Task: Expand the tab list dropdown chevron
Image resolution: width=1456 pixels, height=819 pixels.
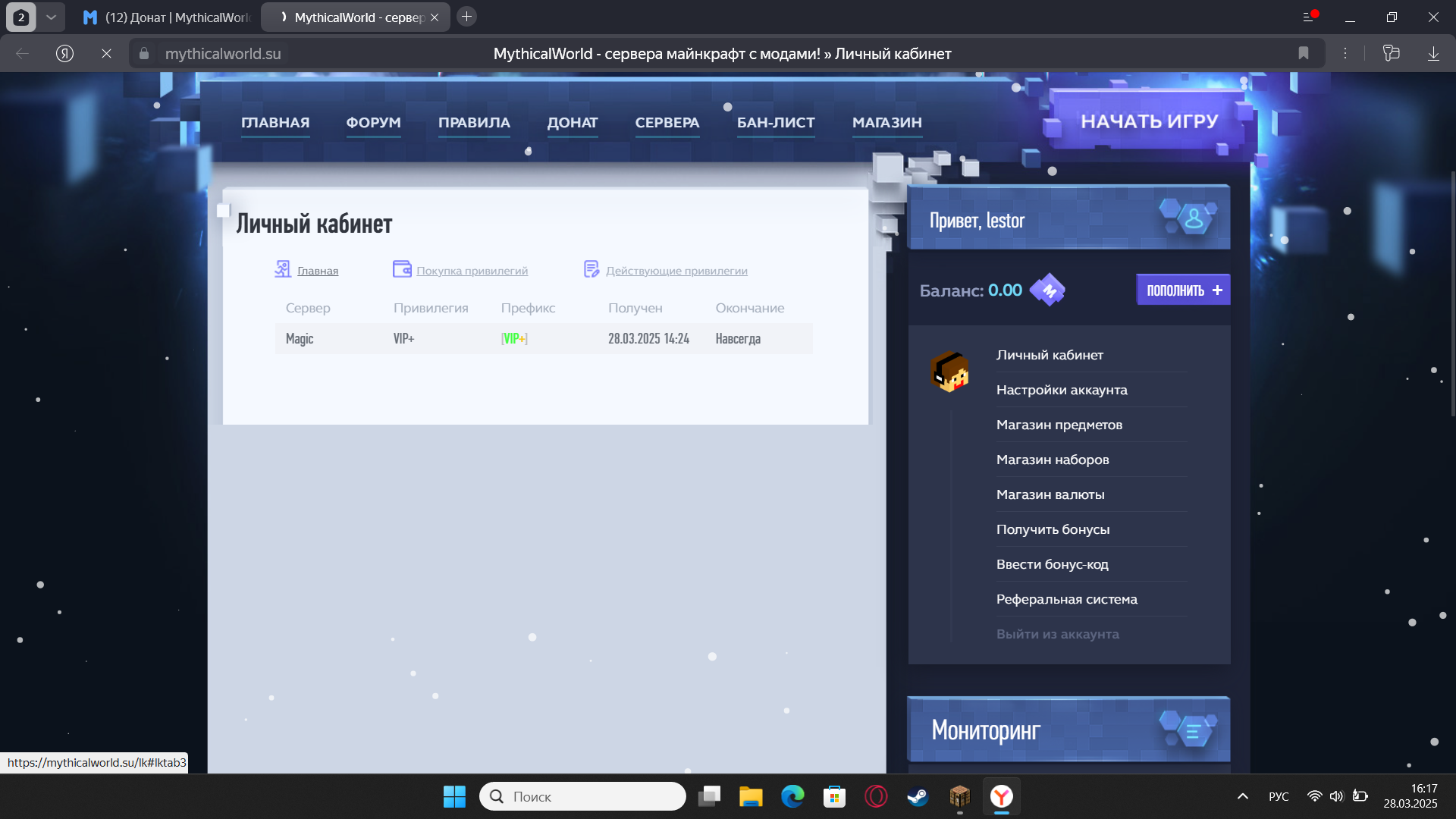Action: 51,17
